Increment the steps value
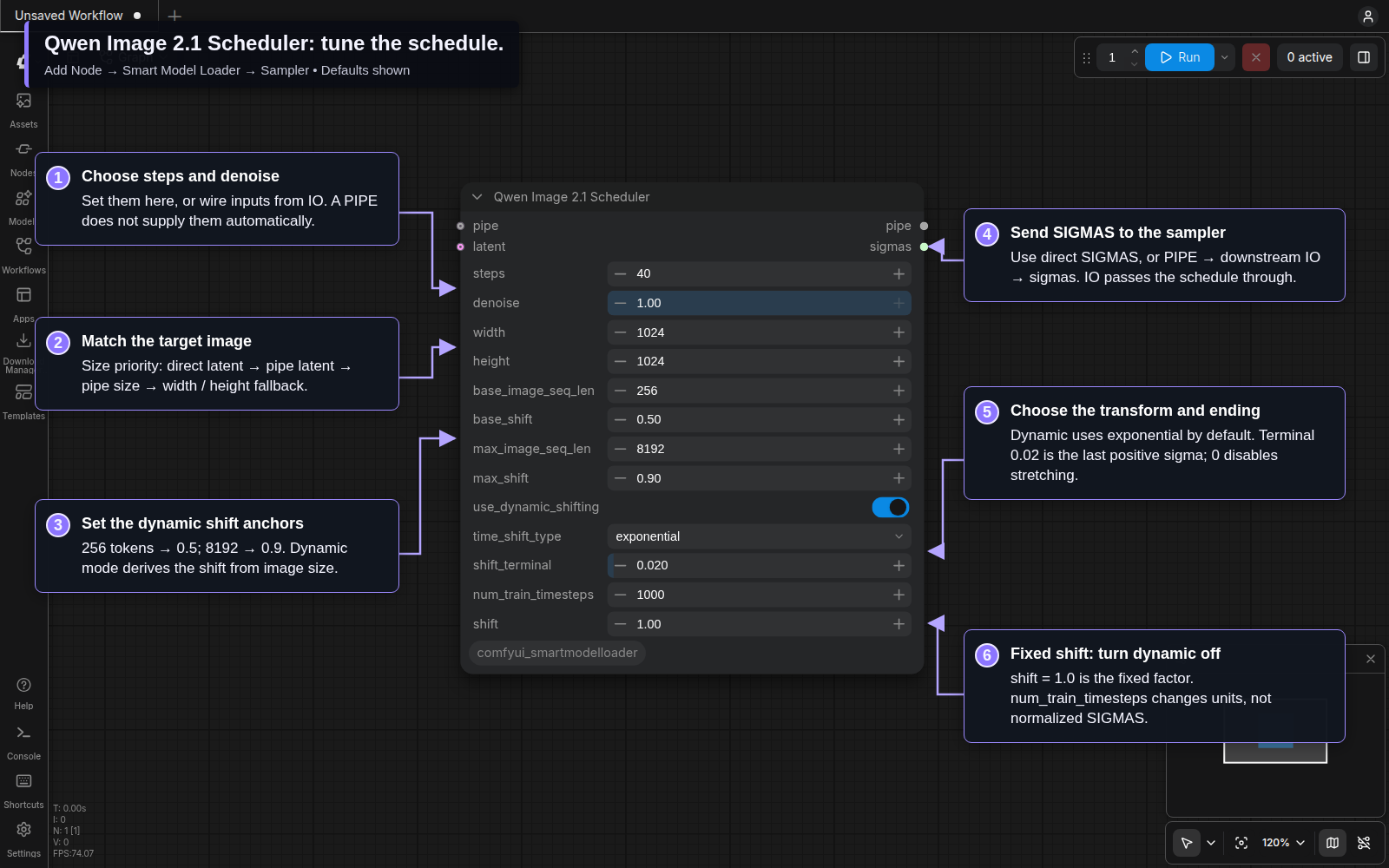 (x=899, y=273)
